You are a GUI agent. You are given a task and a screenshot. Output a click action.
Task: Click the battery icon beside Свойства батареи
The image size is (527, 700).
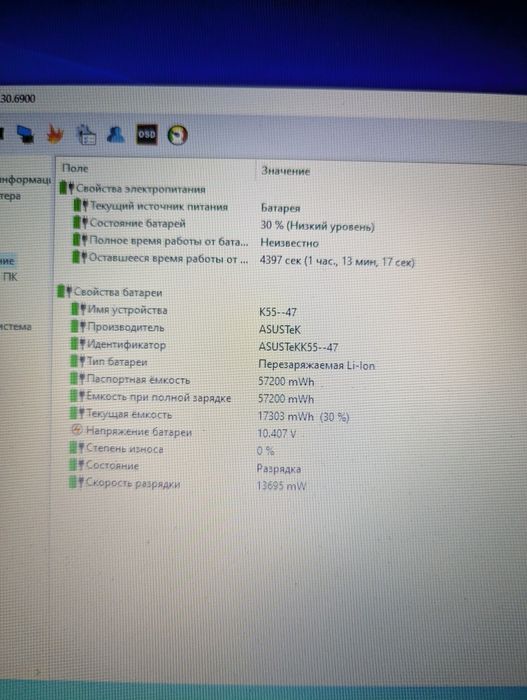pos(64,292)
